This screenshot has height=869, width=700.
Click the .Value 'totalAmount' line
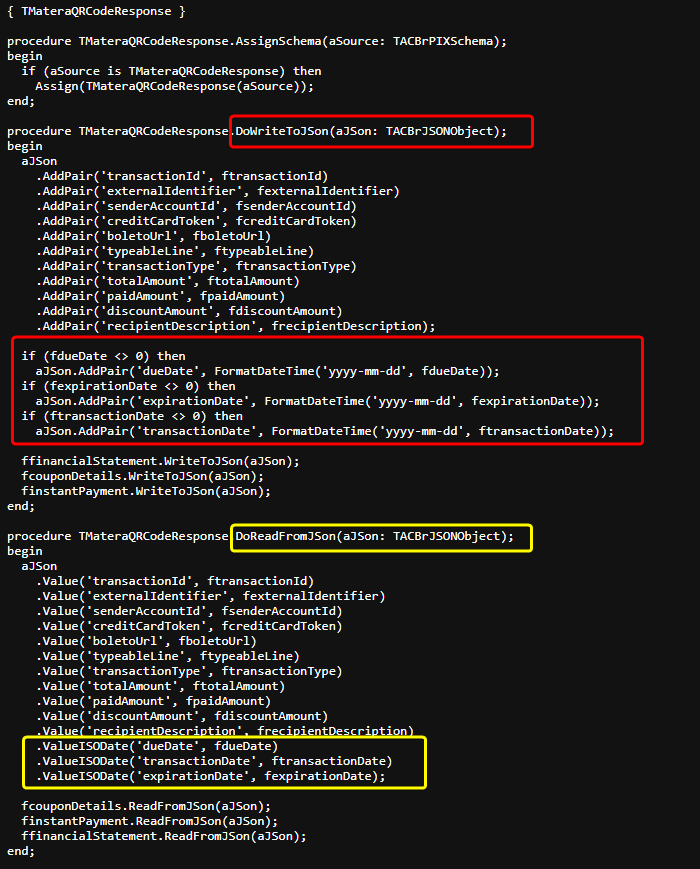pos(161,686)
